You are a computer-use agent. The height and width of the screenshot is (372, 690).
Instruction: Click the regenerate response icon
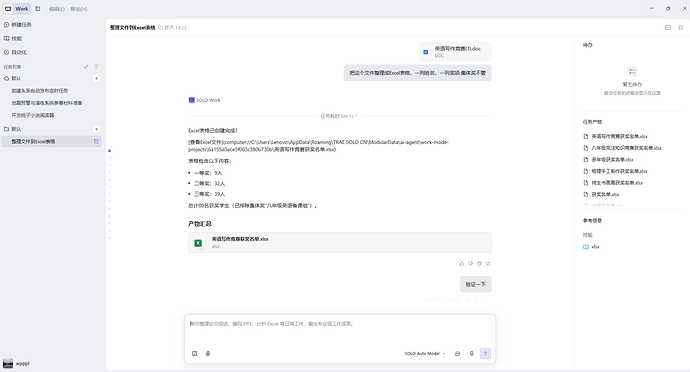click(488, 264)
